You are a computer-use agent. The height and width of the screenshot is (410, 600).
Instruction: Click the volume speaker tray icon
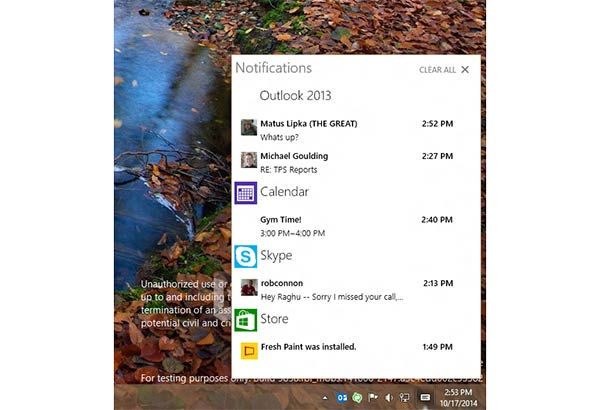click(389, 400)
